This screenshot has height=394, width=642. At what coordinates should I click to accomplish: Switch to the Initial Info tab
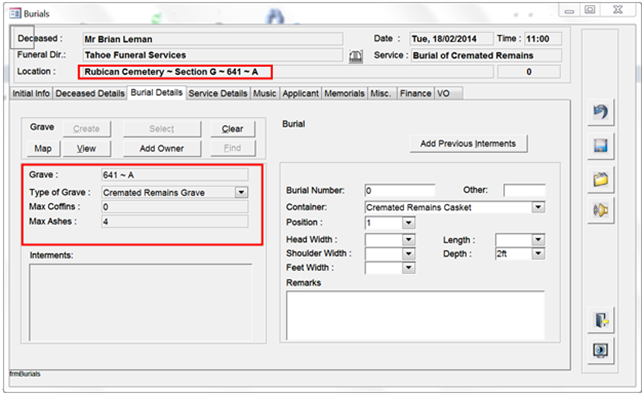[31, 93]
